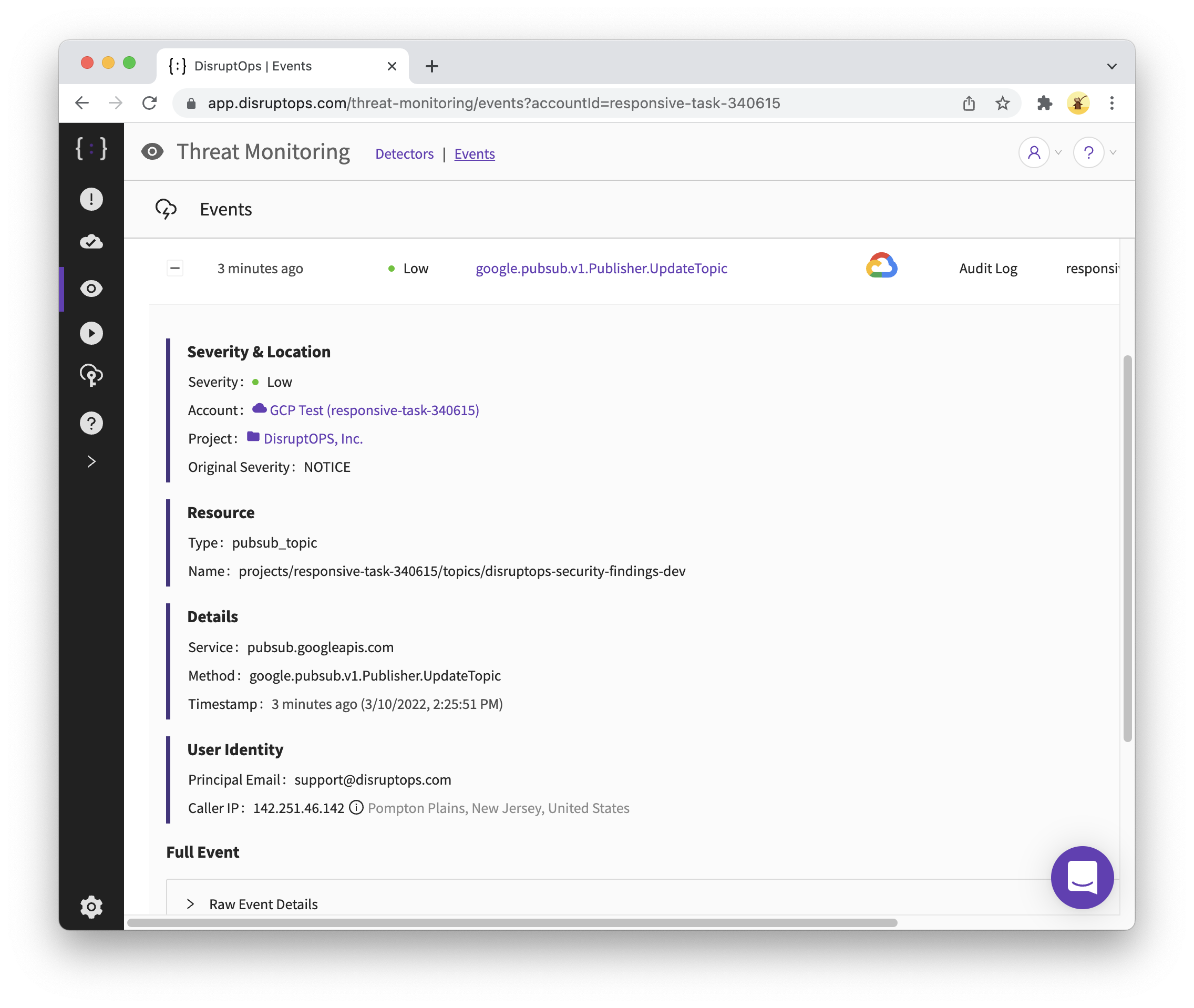
Task: Click the browser back arrow
Action: tap(83, 103)
